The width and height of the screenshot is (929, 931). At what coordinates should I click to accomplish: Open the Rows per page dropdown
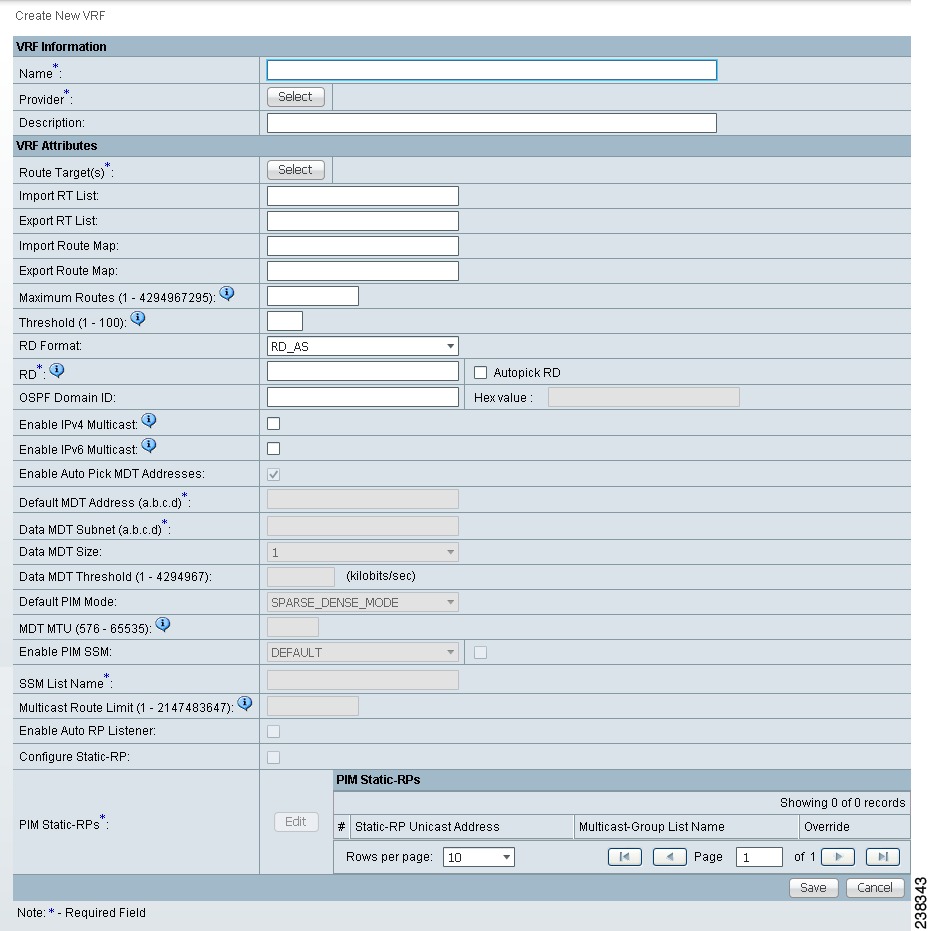pyautogui.click(x=478, y=857)
